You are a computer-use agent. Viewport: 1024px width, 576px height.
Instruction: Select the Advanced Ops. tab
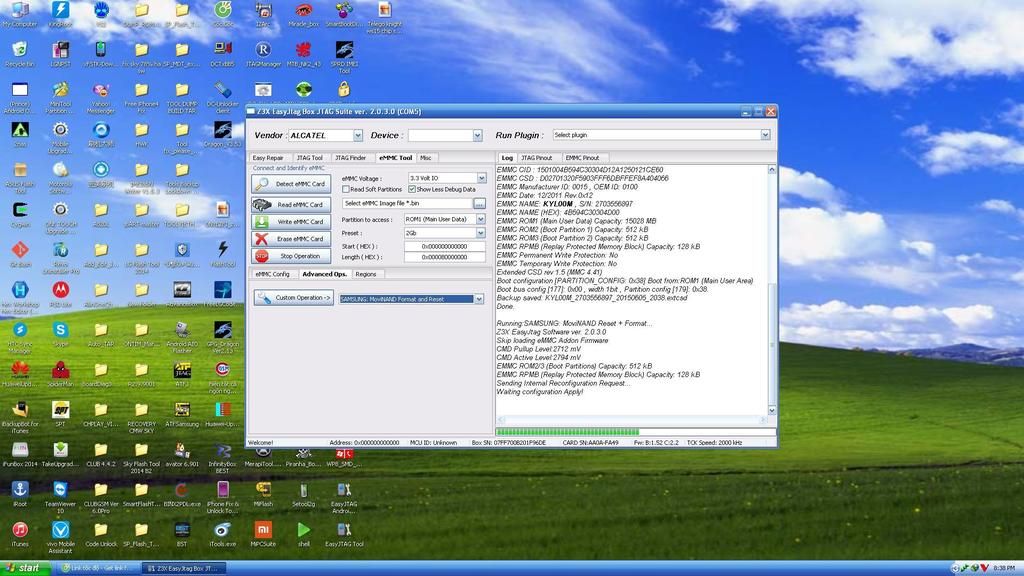pos(325,274)
